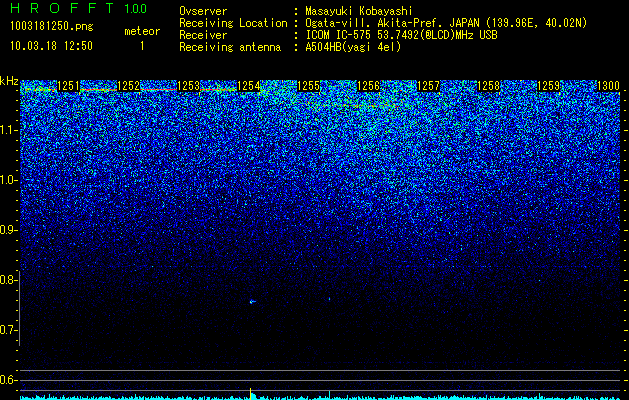Click the faint echo dot near 1255

[x=329, y=299]
